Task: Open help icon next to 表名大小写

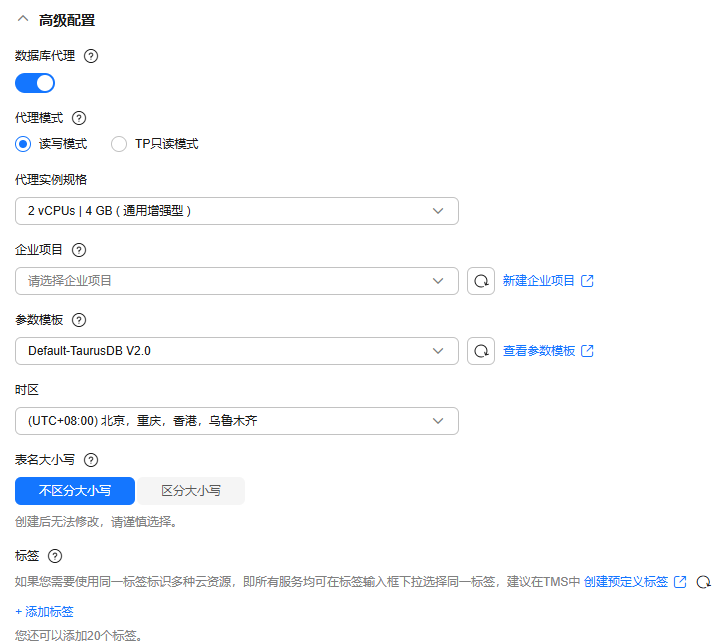Action: pyautogui.click(x=91, y=460)
